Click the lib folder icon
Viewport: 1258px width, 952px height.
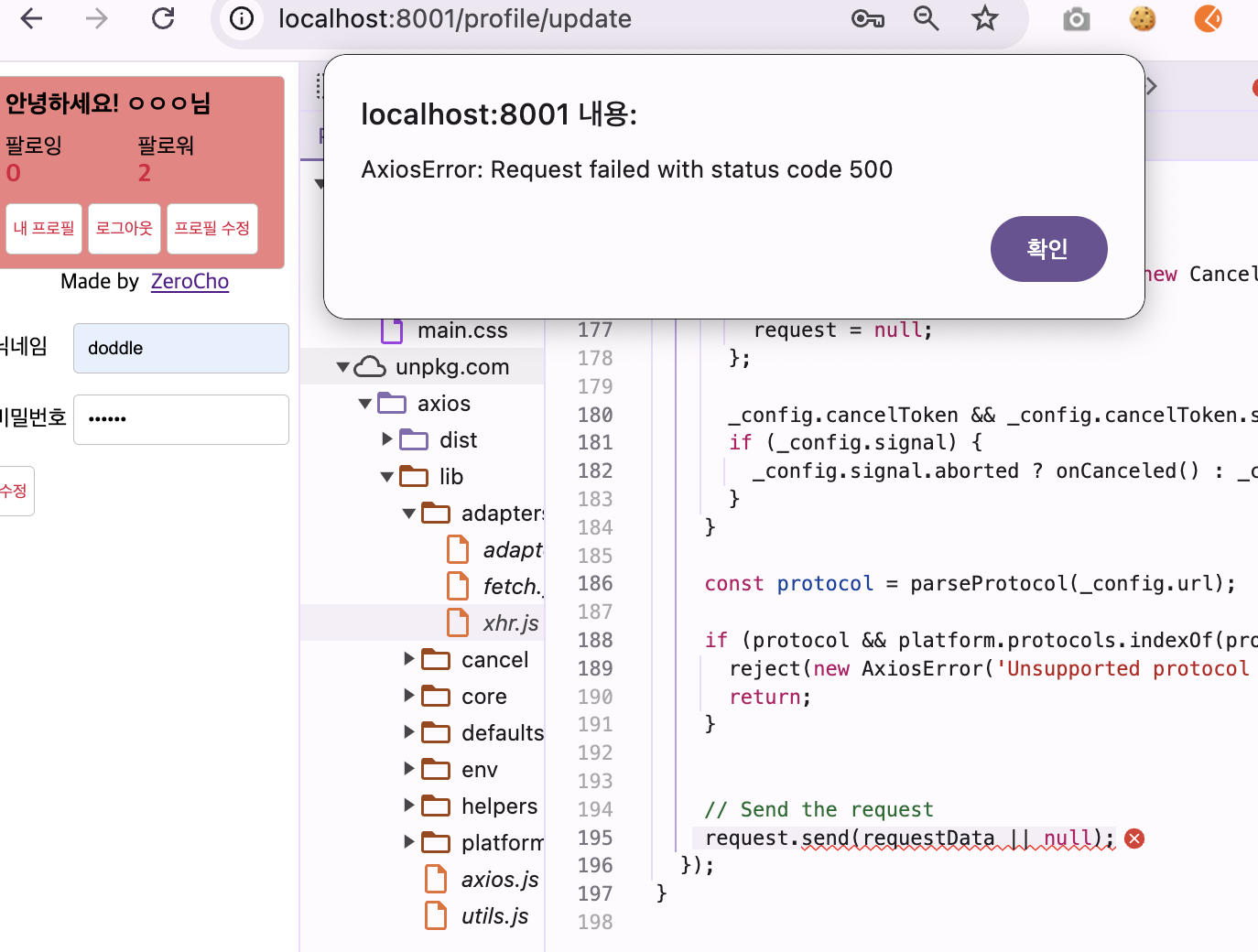click(414, 477)
